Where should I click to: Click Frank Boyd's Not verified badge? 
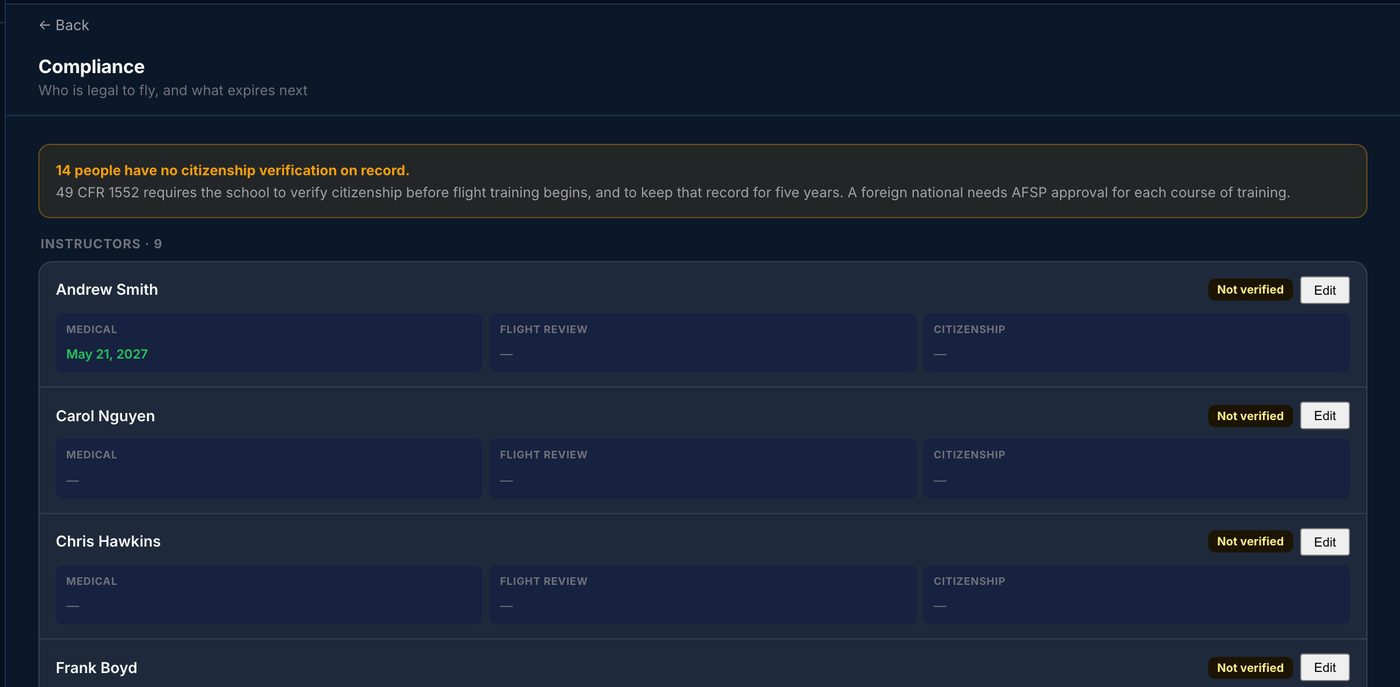(x=1250, y=667)
